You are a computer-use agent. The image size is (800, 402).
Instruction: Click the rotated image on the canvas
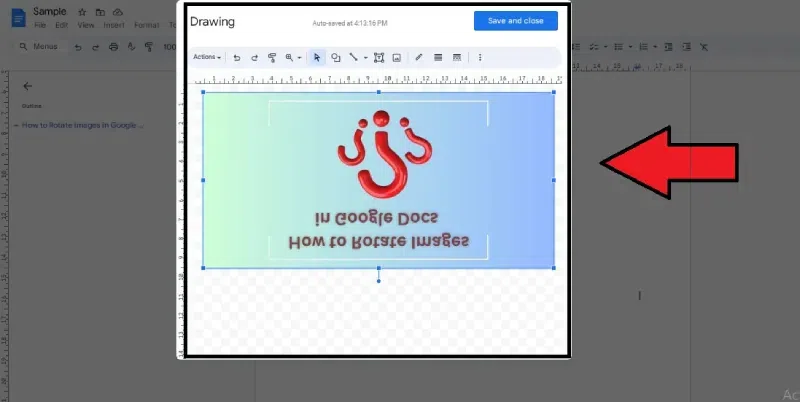pos(379,180)
